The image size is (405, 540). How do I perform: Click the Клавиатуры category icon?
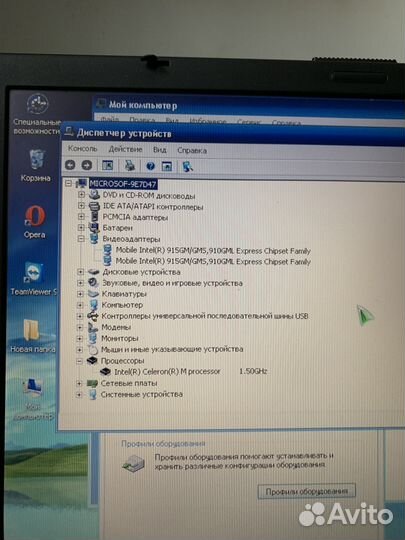(x=93, y=294)
